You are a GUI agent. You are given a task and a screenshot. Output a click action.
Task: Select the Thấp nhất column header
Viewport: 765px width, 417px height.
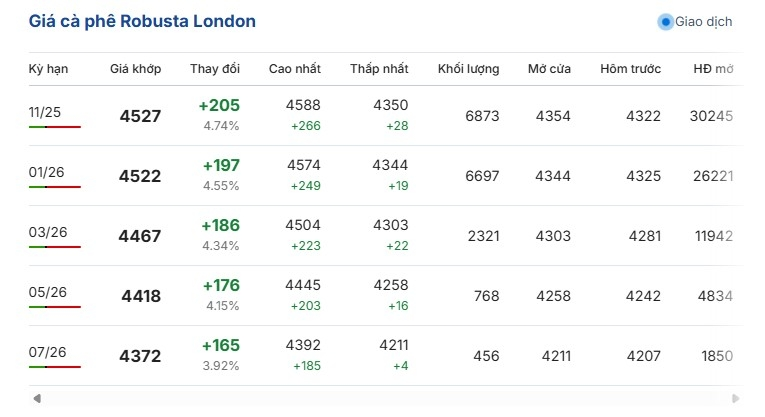pos(379,69)
